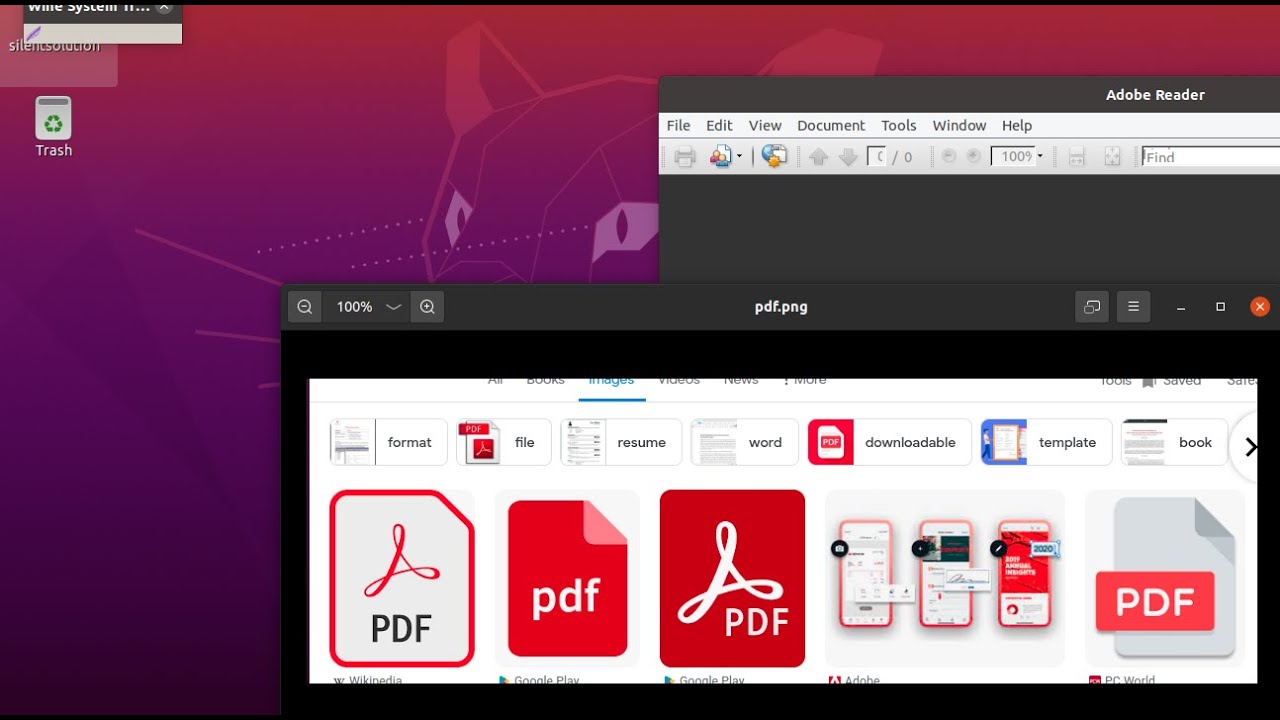
Task: Click the Collaborate people icon in Adobe Reader
Action: point(720,156)
